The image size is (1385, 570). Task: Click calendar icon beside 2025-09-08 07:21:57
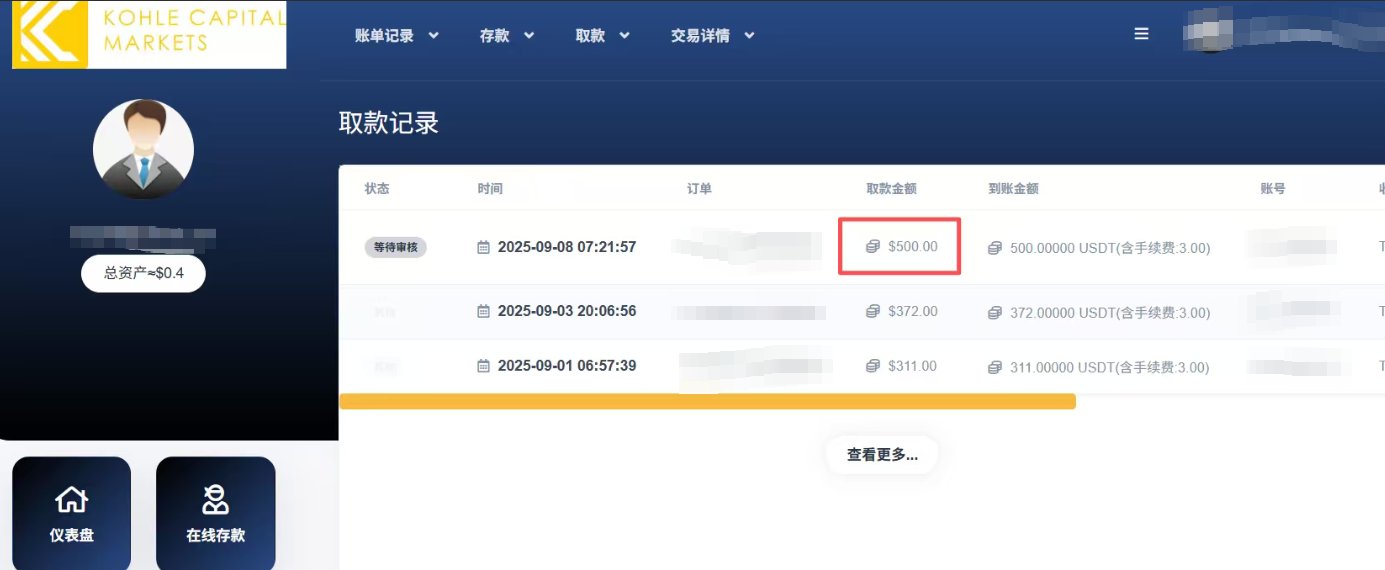484,247
